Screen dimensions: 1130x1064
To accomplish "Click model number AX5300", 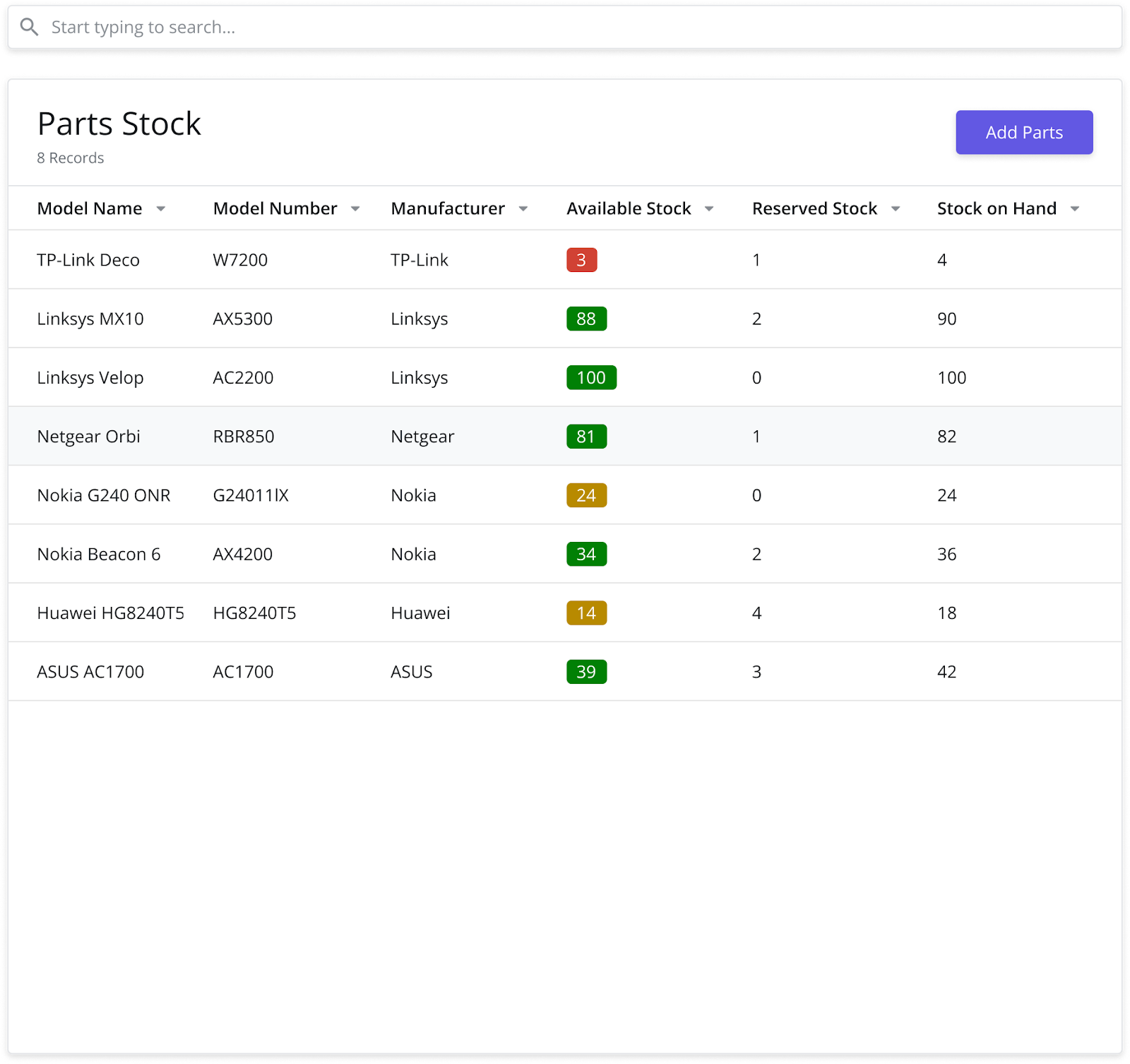I will 243,319.
